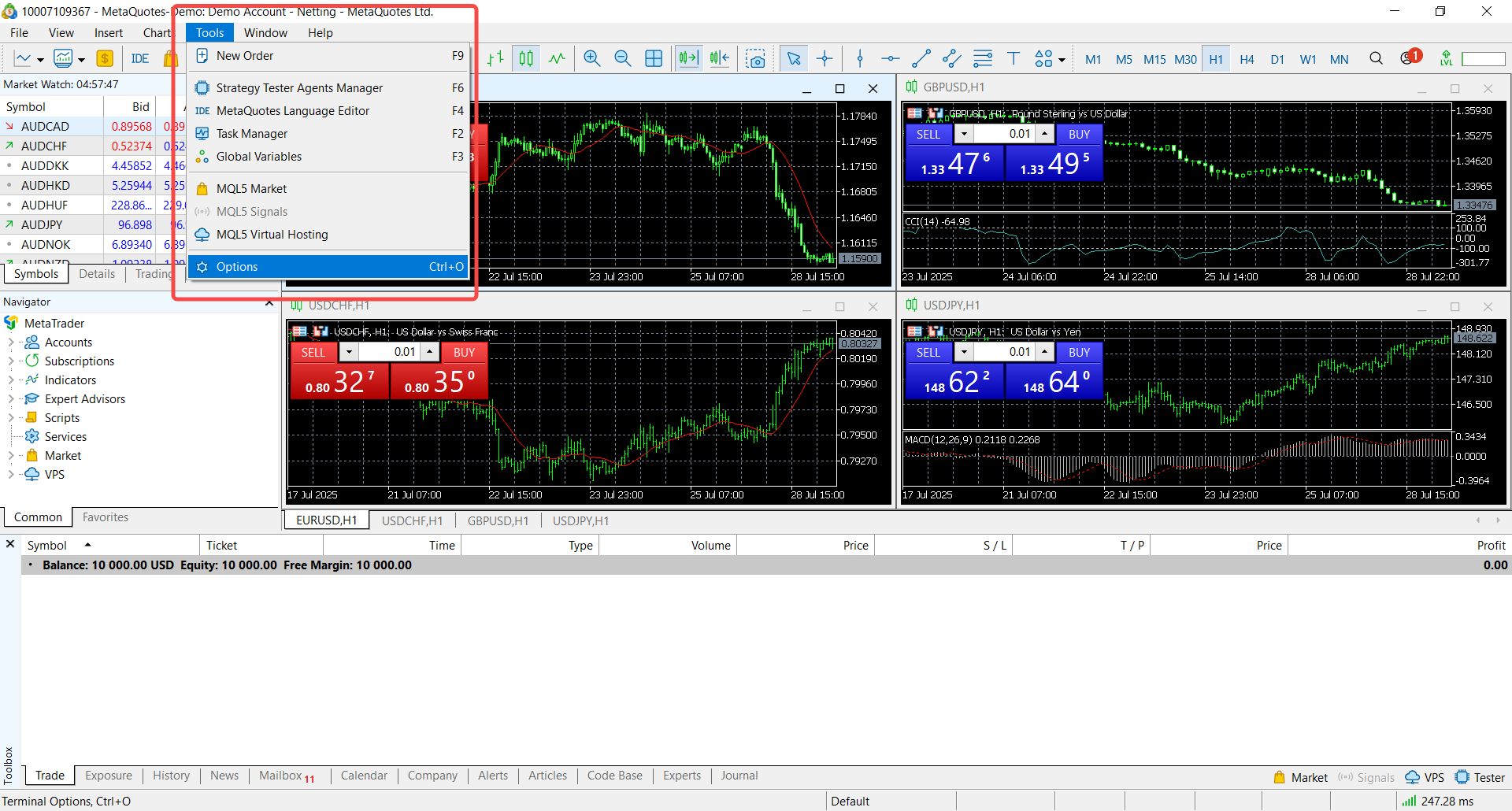1512x811 pixels.
Task: Switch timeframe to M15
Action: 1154,60
